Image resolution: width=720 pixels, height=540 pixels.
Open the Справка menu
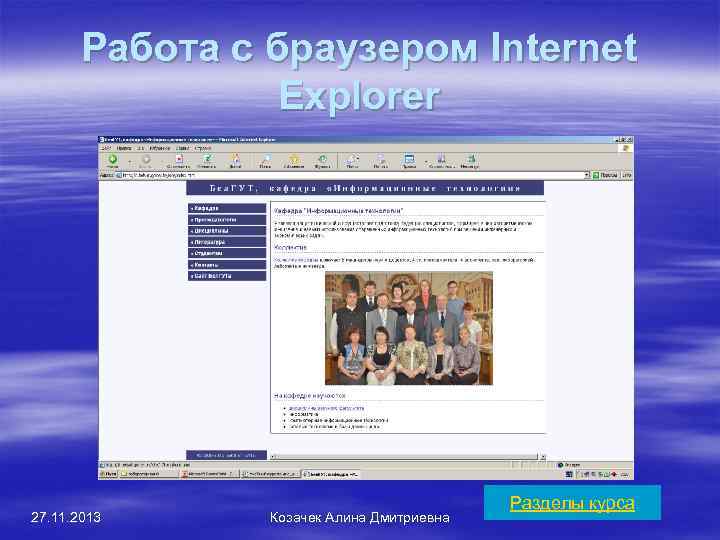(203, 148)
